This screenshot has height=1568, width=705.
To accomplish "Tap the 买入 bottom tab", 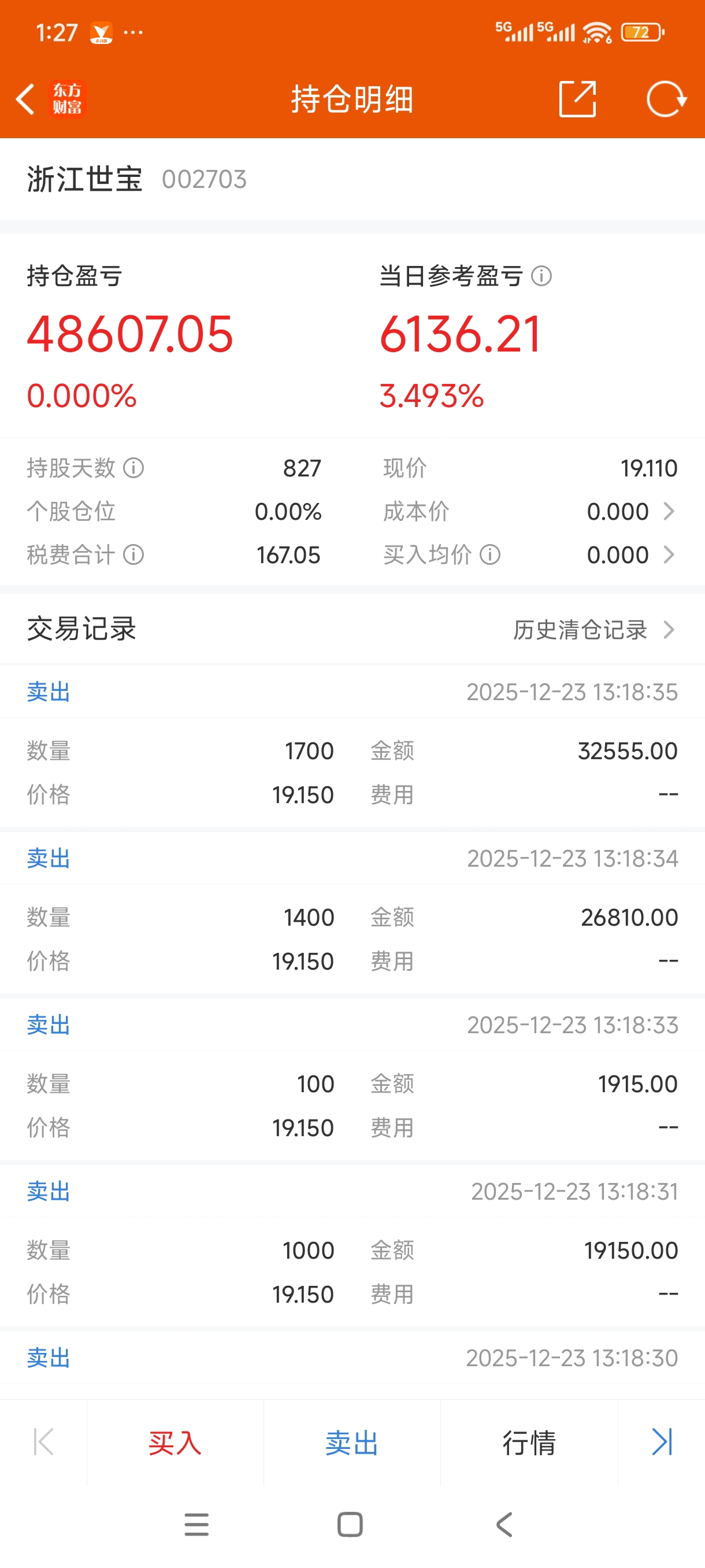I will tap(175, 1443).
